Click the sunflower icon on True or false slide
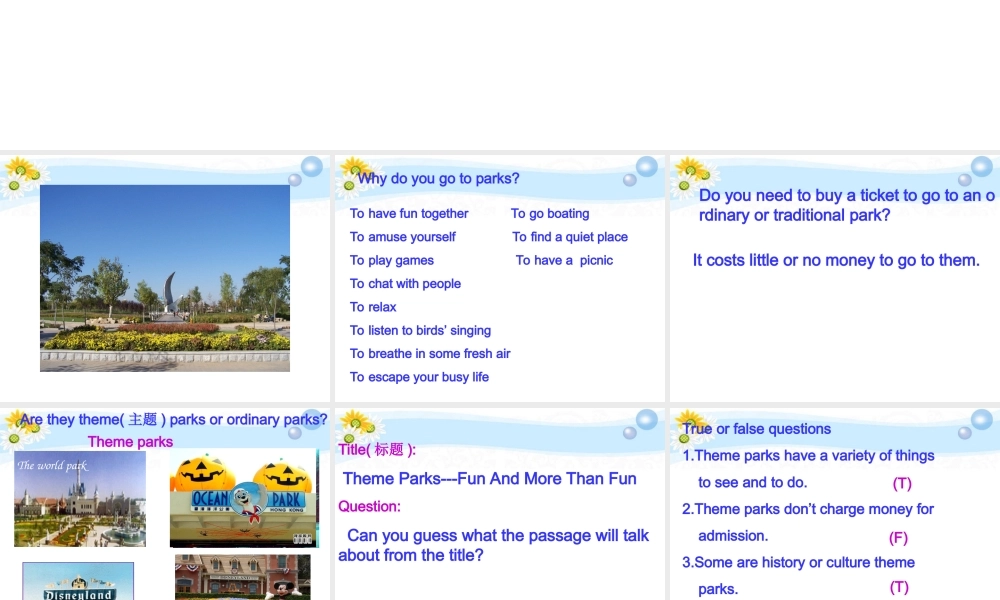Screen dimensions: 1000x600 tap(691, 425)
